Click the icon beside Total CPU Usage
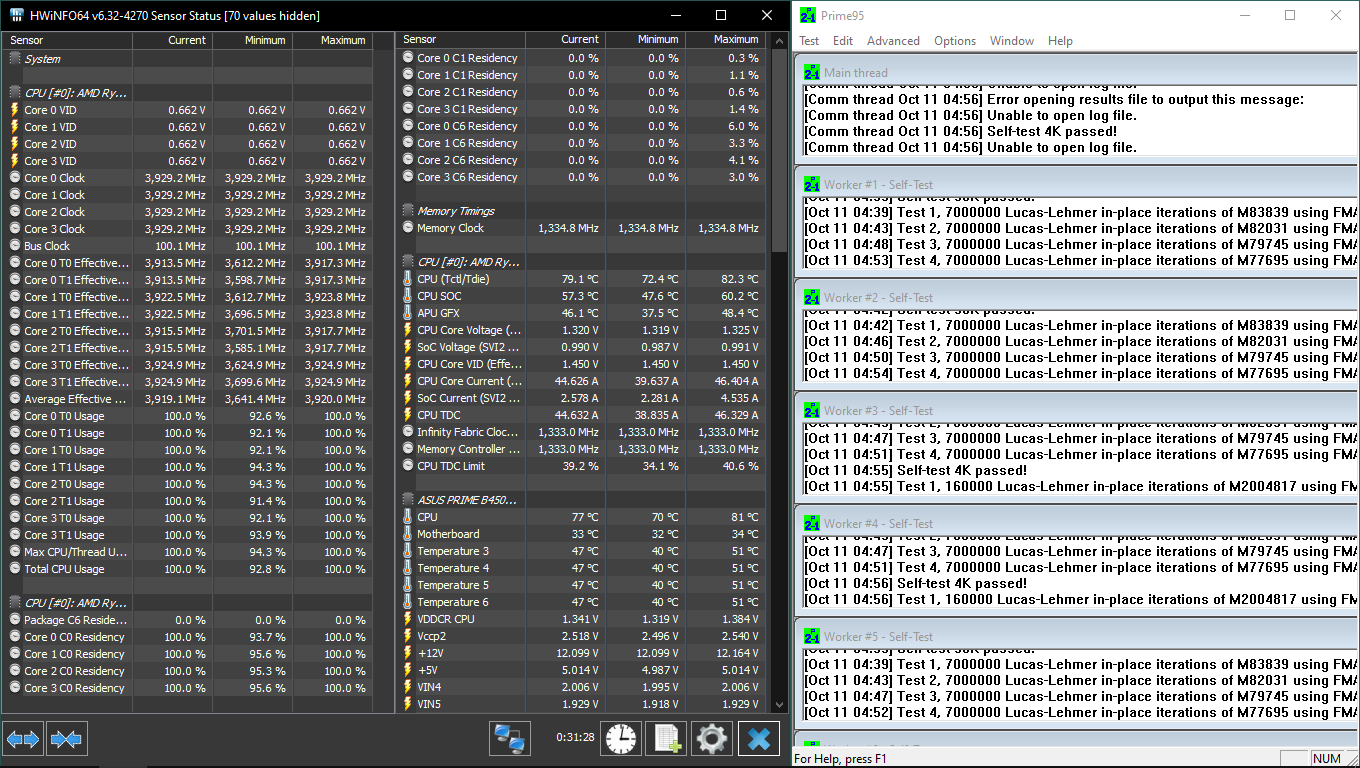 (14, 569)
